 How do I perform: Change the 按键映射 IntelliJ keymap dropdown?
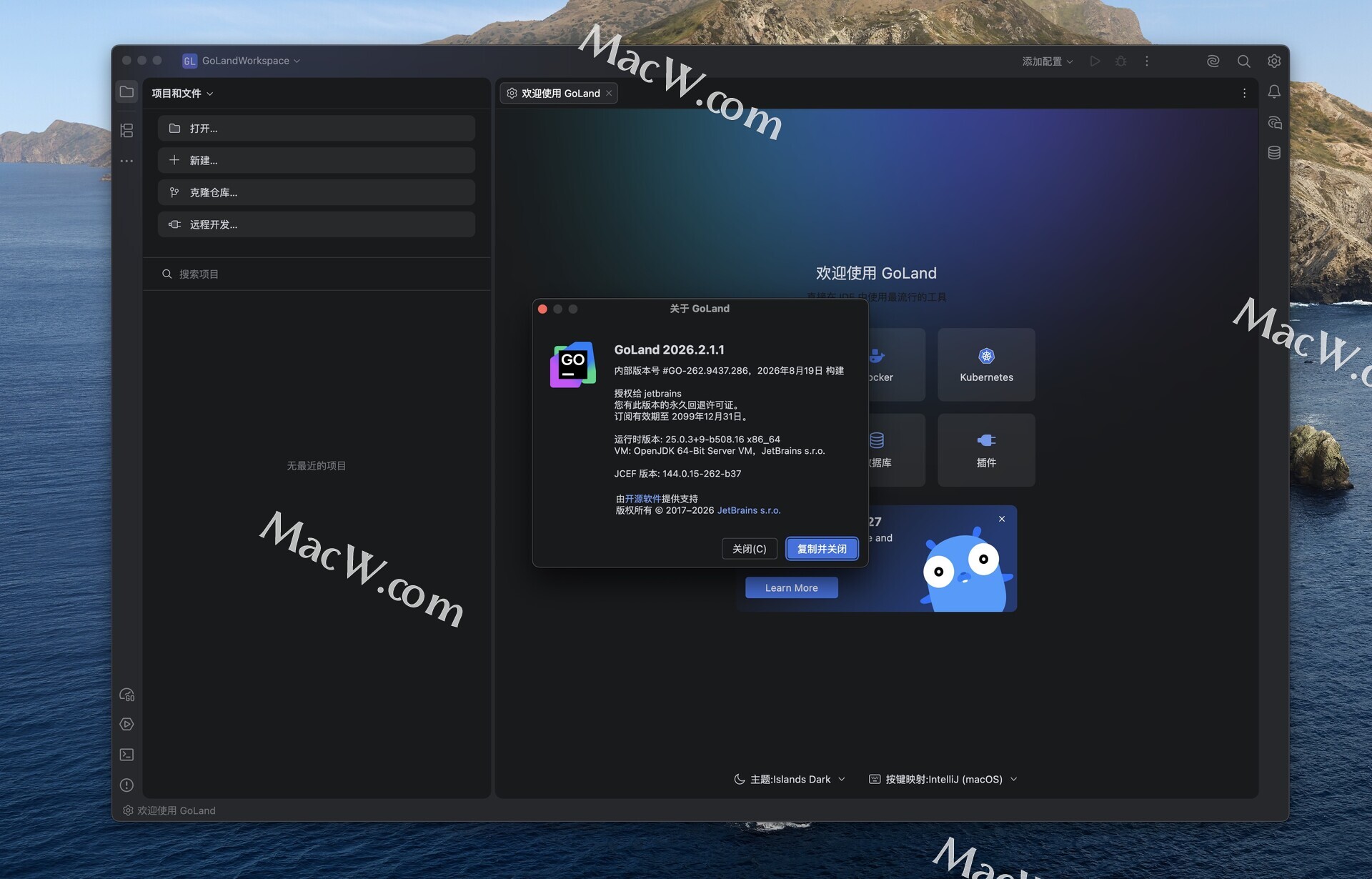pyautogui.click(x=943, y=780)
